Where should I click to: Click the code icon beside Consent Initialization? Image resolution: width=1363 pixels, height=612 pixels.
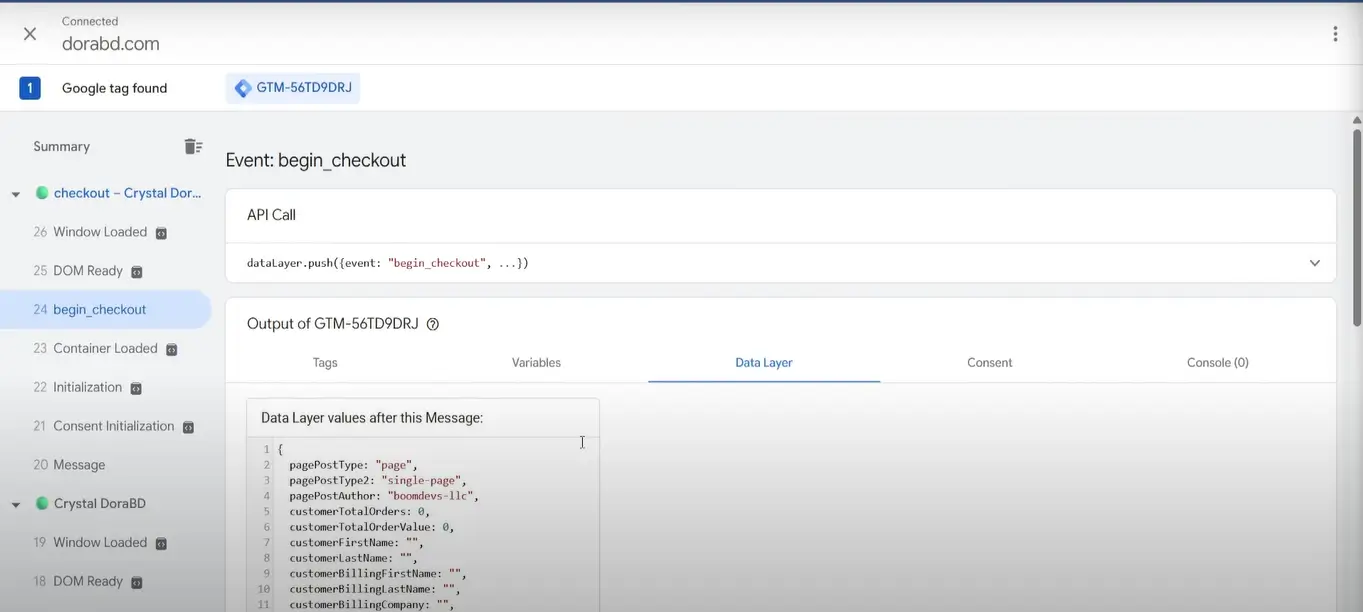tap(188, 427)
